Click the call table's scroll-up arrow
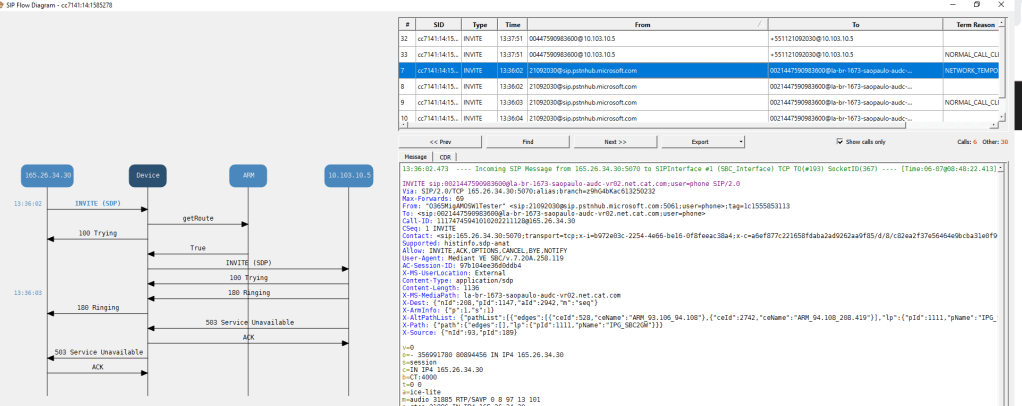The width and height of the screenshot is (1022, 406). (1003, 22)
